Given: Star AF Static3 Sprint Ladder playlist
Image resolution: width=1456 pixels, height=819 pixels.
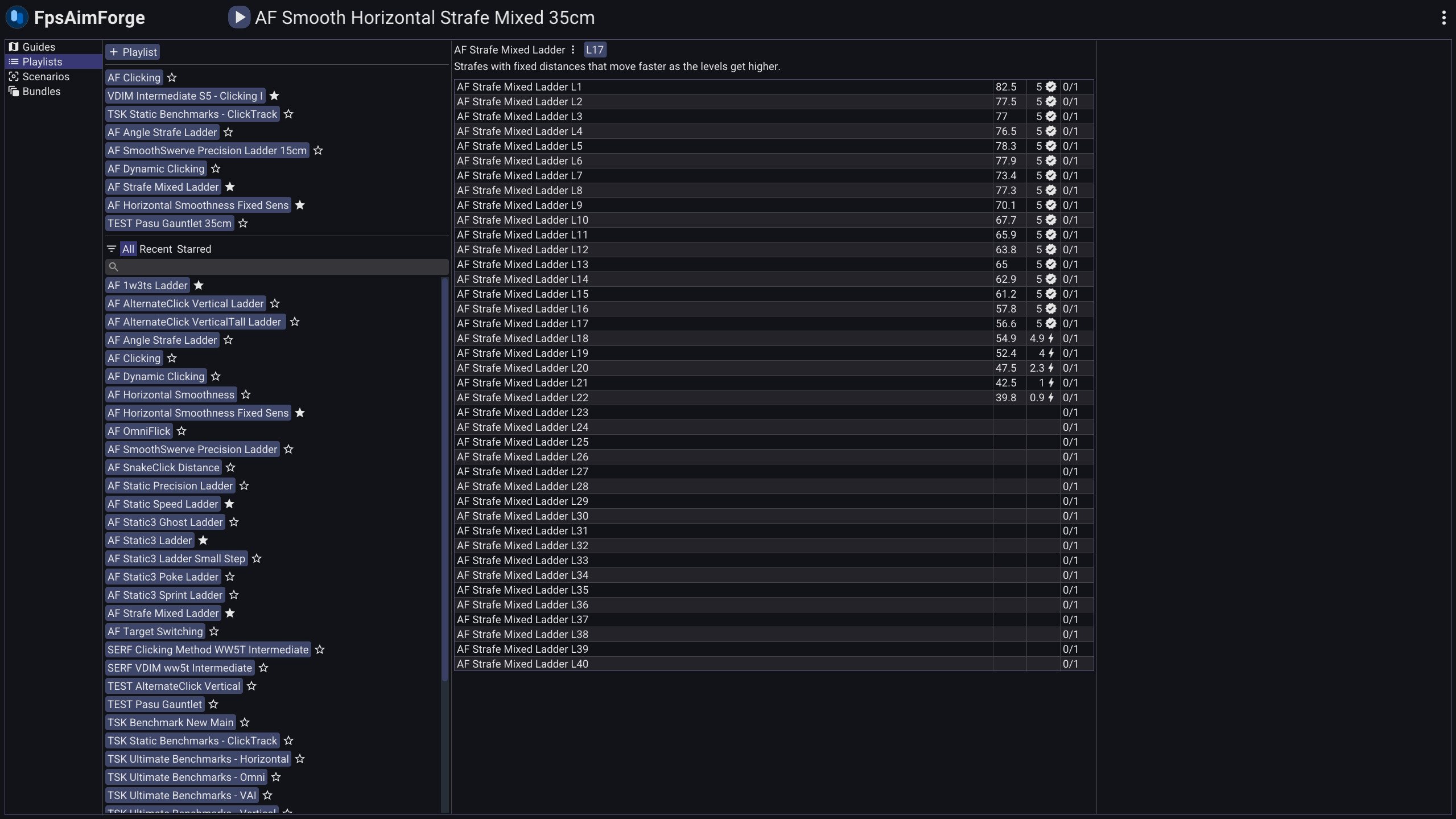Looking at the screenshot, I should (234, 595).
